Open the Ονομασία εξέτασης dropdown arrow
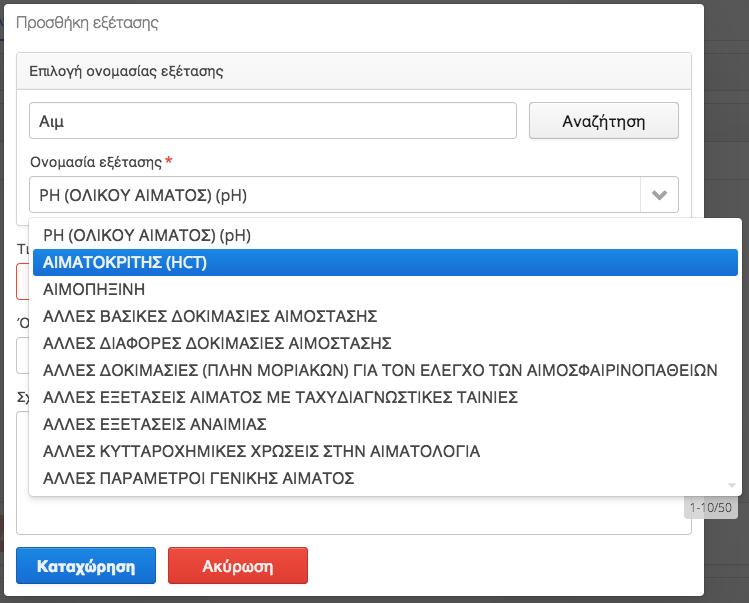This screenshot has width=749, height=603. 659,194
